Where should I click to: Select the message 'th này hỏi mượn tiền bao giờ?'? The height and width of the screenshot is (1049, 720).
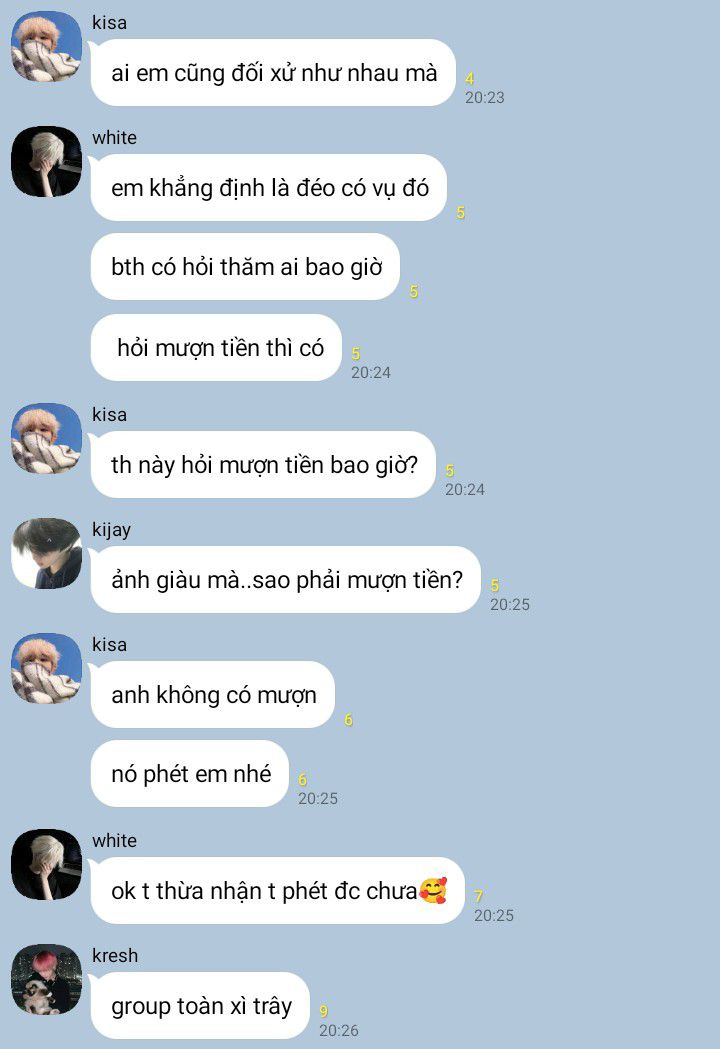point(263,465)
